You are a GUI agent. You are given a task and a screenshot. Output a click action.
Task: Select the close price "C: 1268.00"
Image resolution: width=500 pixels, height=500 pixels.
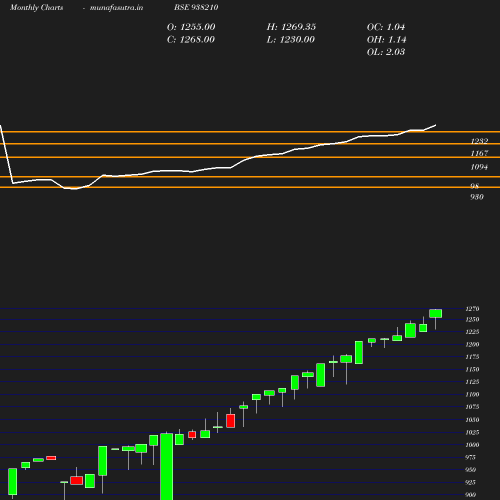click(191, 39)
